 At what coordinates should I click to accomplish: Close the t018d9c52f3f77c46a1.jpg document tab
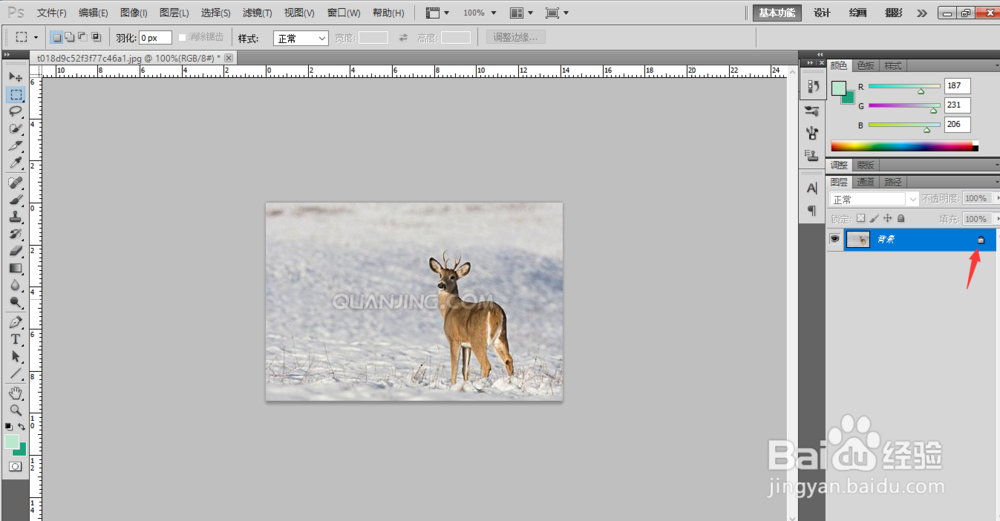pyautogui.click(x=228, y=58)
